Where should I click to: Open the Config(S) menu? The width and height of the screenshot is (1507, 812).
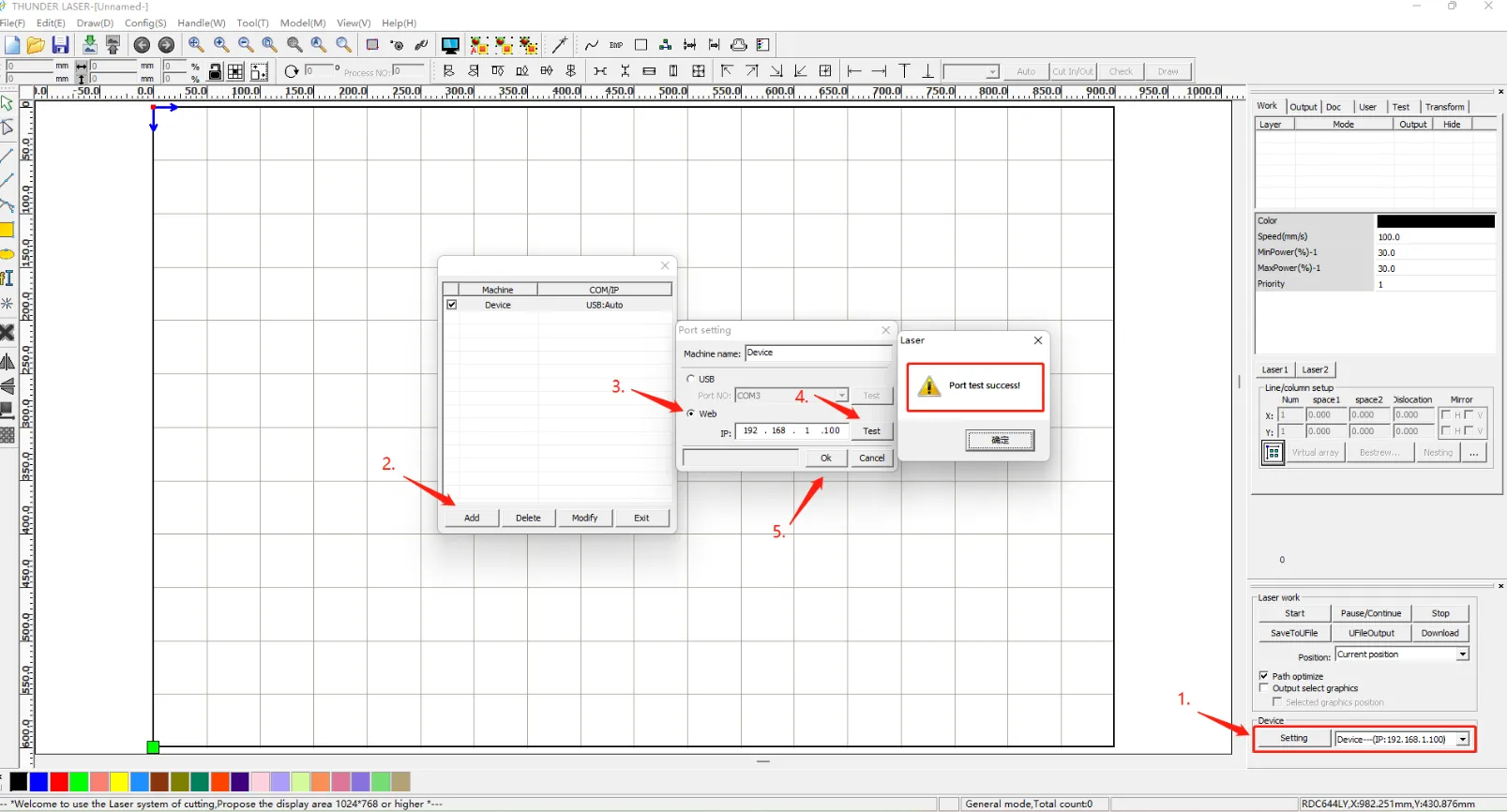(x=144, y=23)
